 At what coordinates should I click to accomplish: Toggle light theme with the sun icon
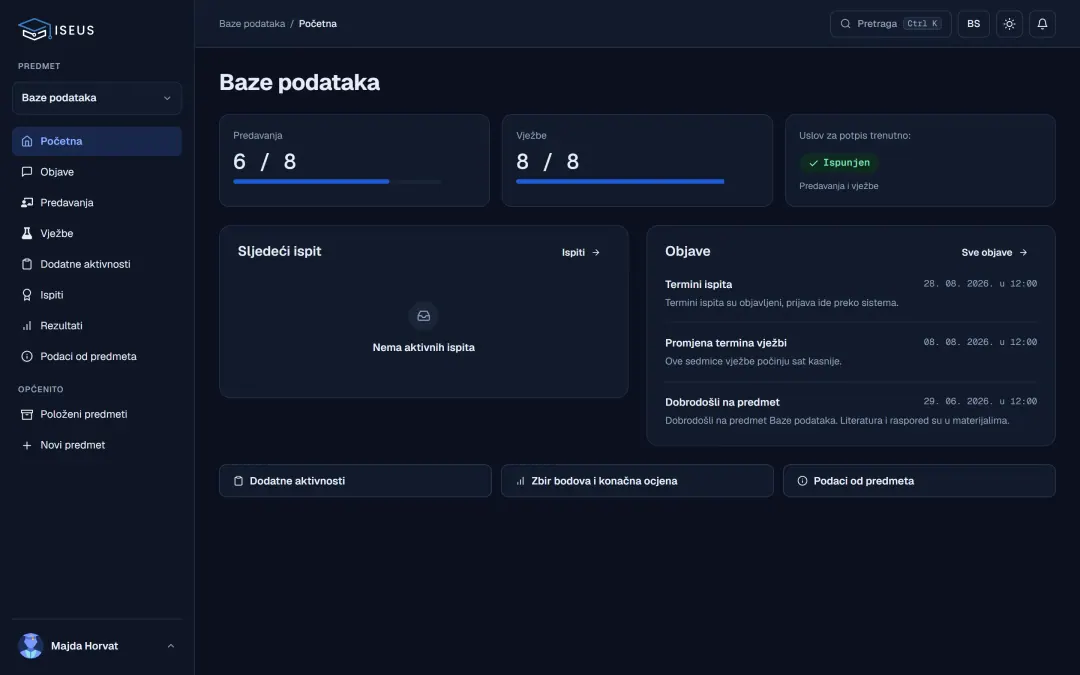click(1009, 23)
